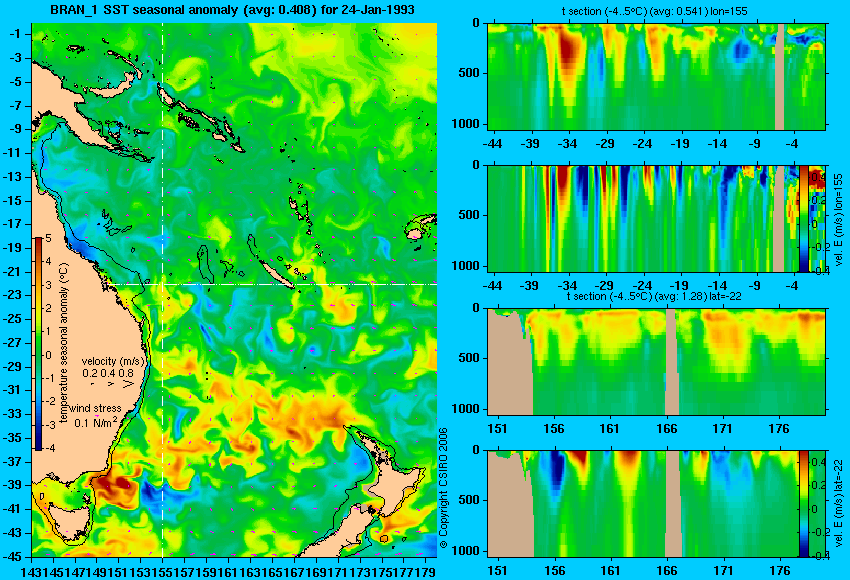Open the temperature section panel for lon=155

click(x=657, y=76)
